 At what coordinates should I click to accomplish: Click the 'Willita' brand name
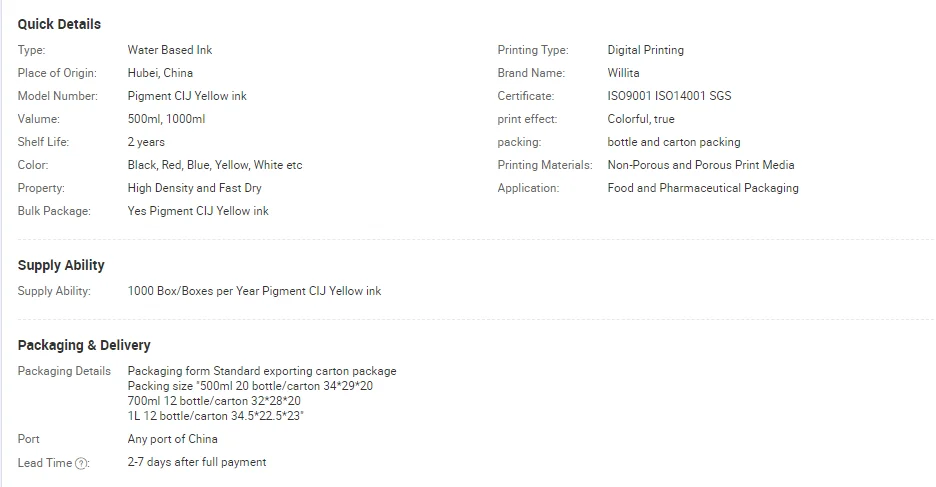(623, 73)
